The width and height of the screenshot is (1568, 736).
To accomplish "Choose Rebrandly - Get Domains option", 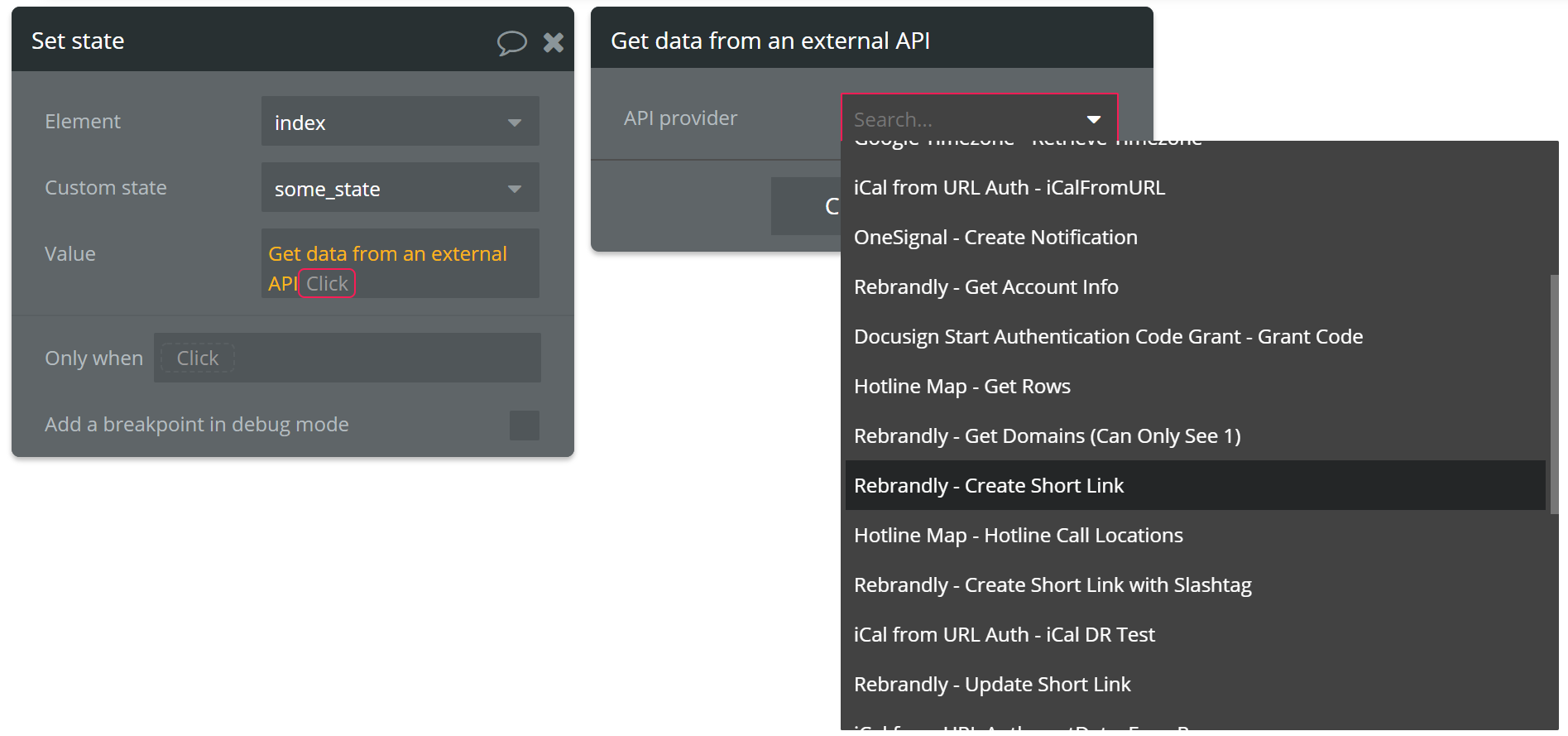I will [x=1047, y=436].
